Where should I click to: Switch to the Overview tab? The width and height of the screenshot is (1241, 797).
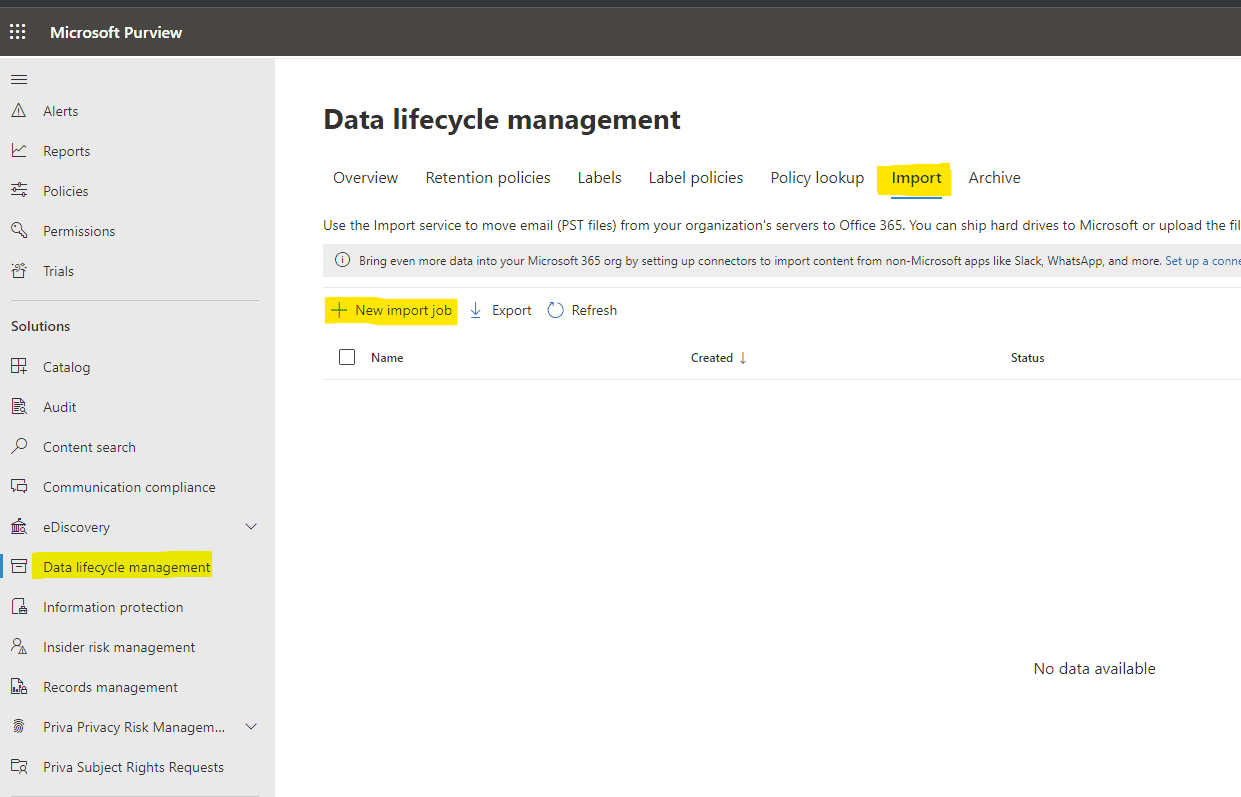[366, 178]
